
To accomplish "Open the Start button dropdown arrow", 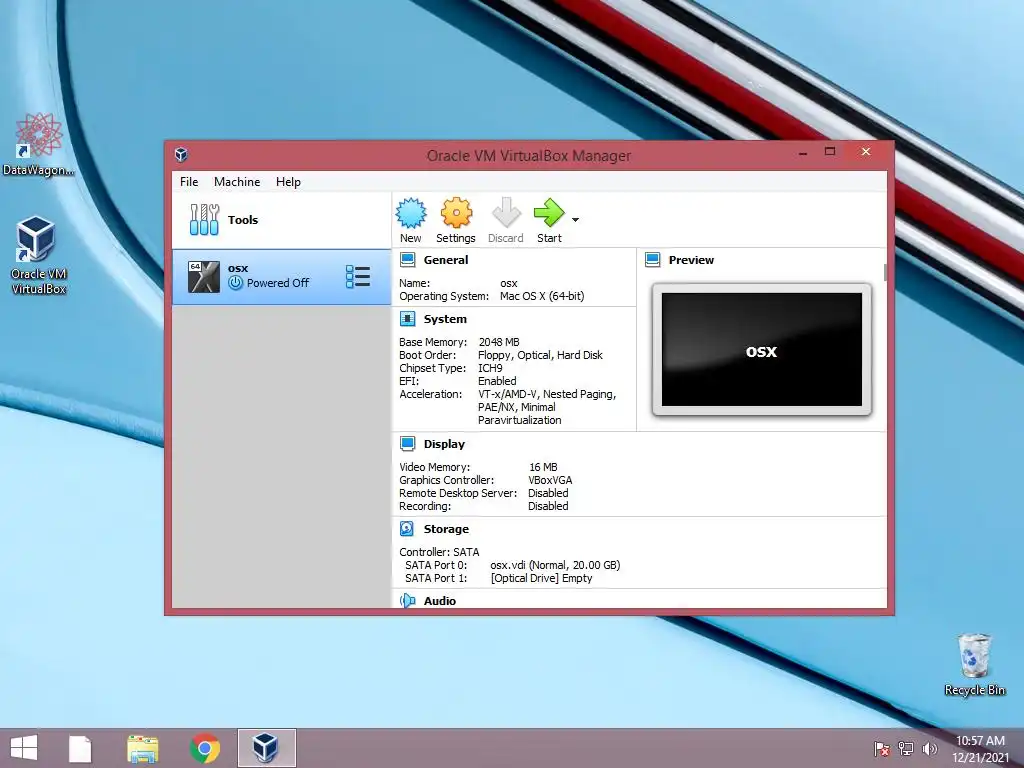I will [x=575, y=220].
